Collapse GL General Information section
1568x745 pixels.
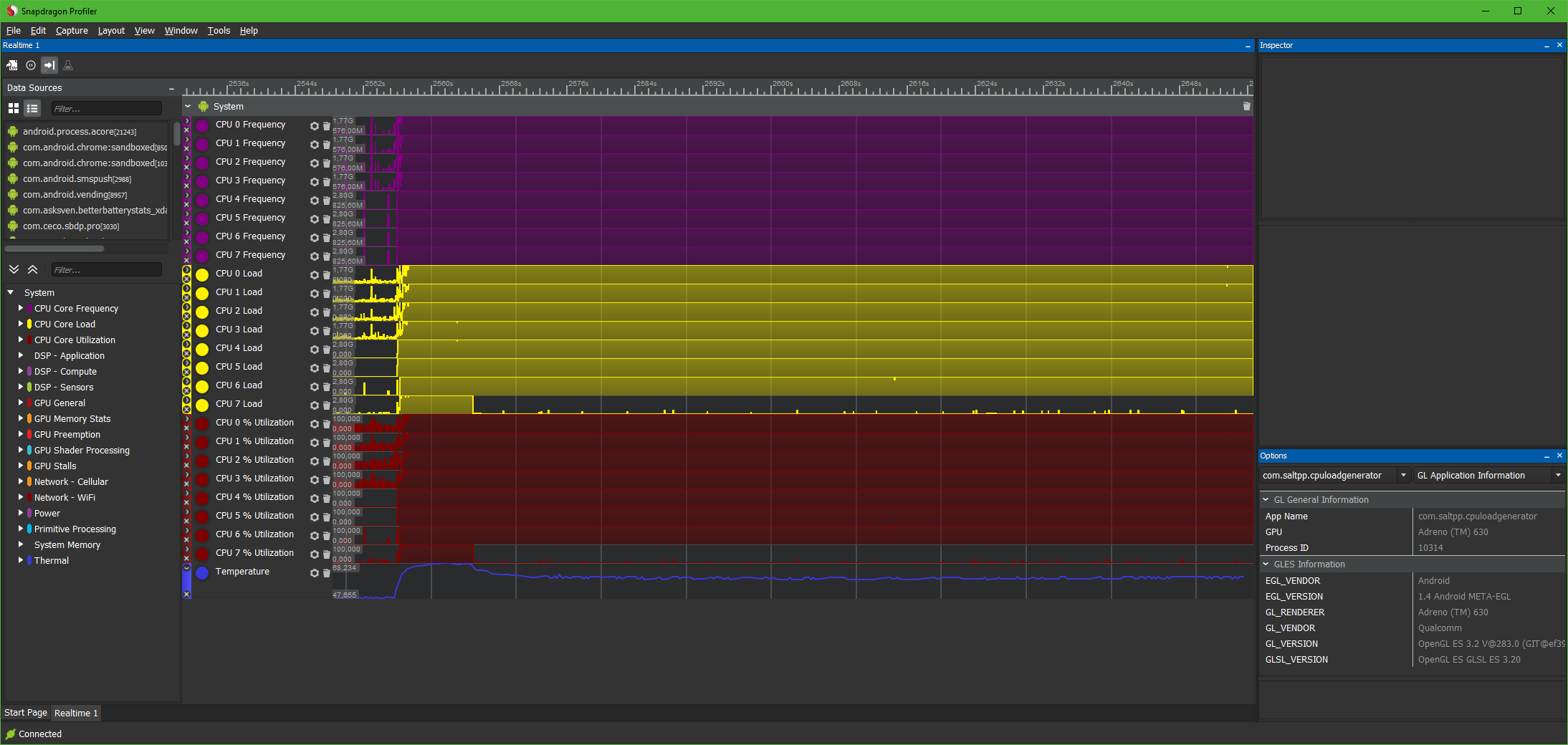pyautogui.click(x=1266, y=499)
